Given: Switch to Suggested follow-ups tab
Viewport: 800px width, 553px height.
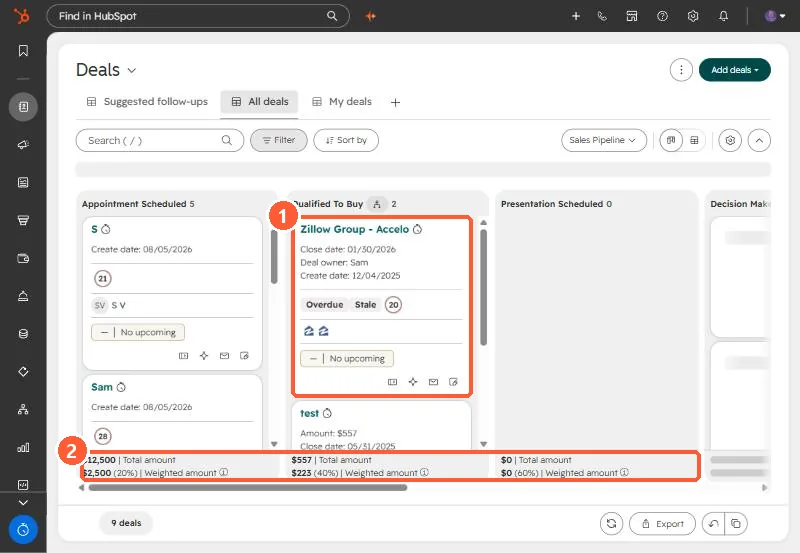Looking at the screenshot, I should click(147, 102).
